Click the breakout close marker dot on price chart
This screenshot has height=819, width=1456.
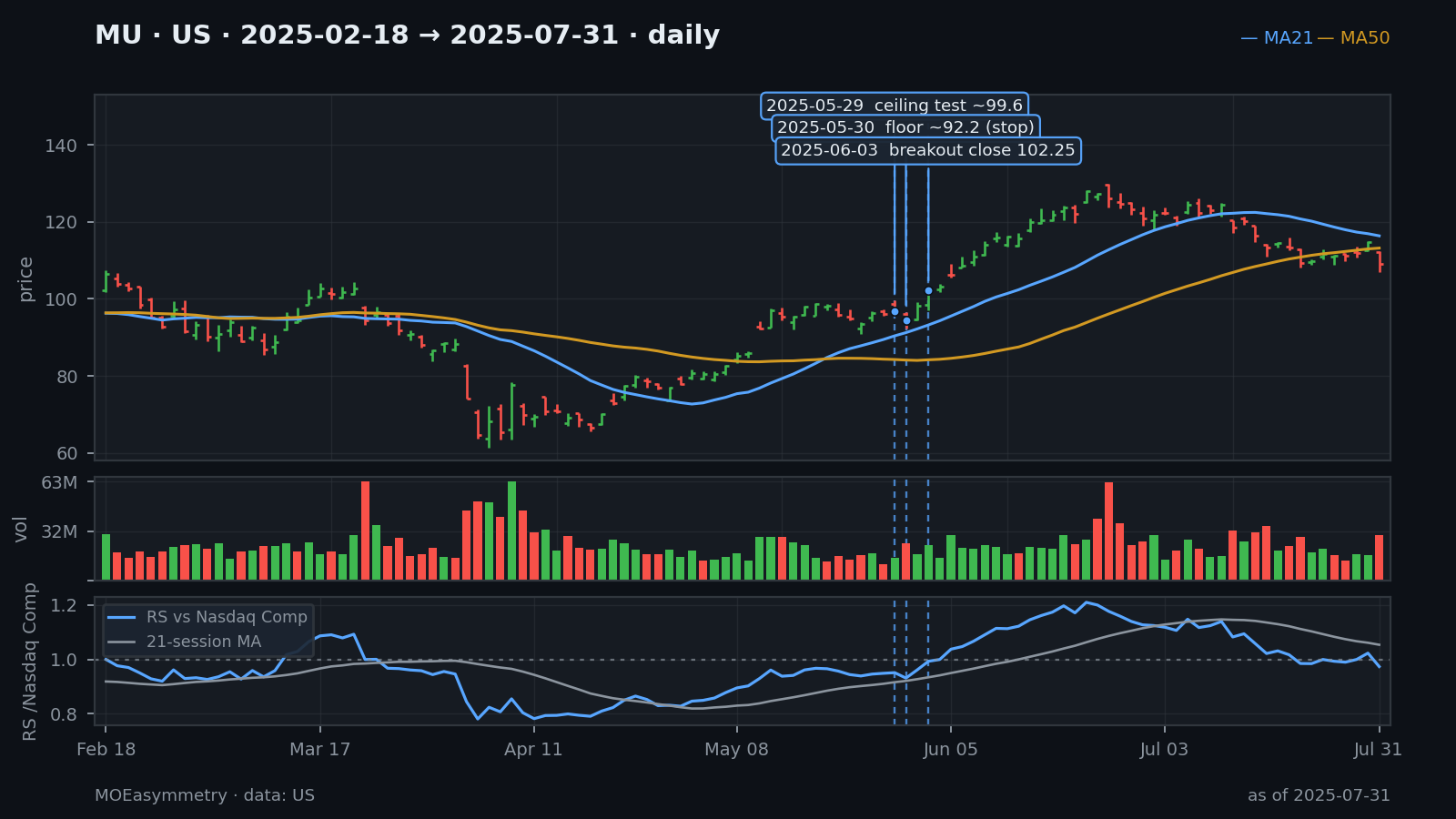click(x=928, y=291)
